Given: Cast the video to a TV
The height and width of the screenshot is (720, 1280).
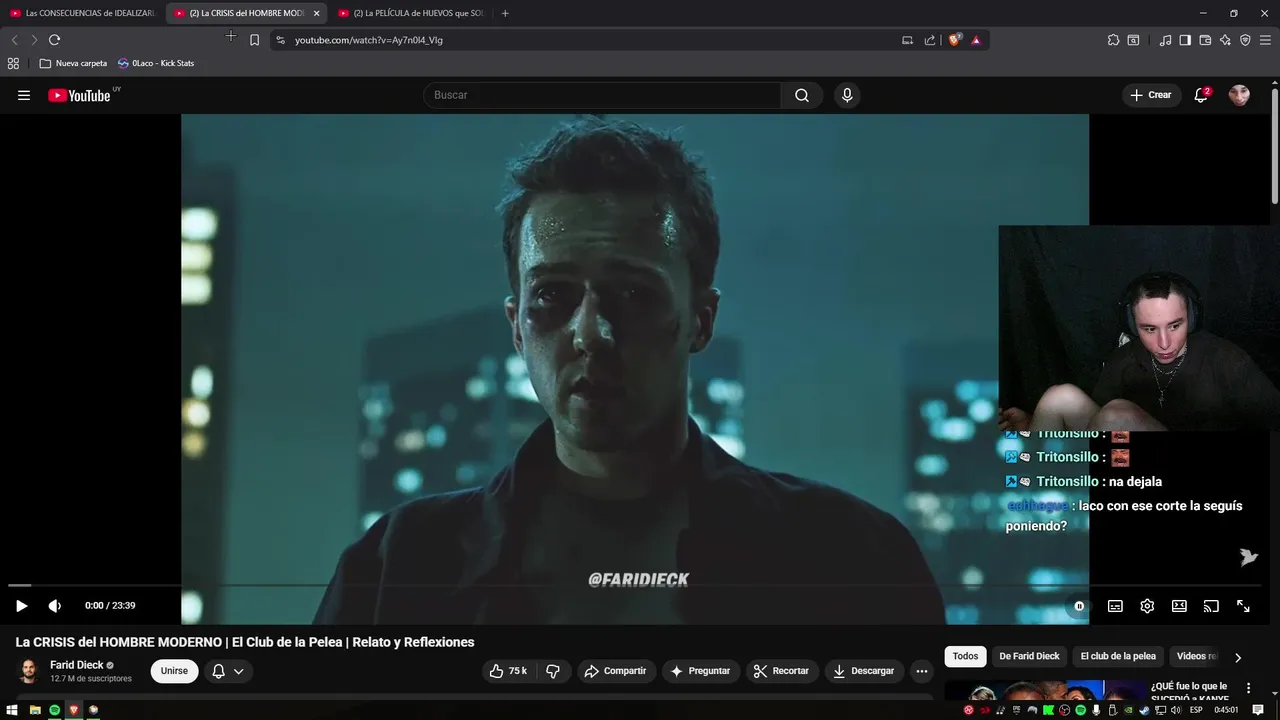Looking at the screenshot, I should pyautogui.click(x=1211, y=605).
